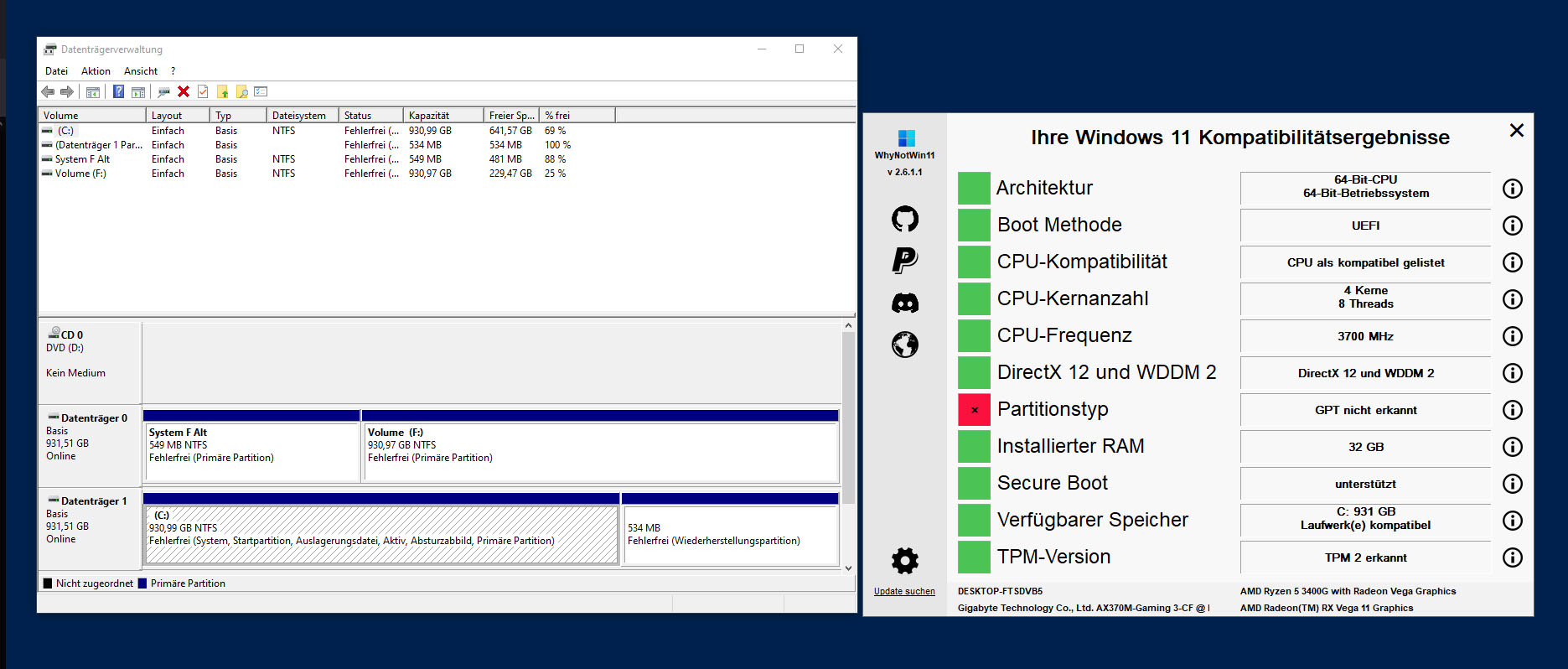Click the folder with magnifier toolbar icon
The height and width of the screenshot is (669, 1568).
click(x=241, y=91)
